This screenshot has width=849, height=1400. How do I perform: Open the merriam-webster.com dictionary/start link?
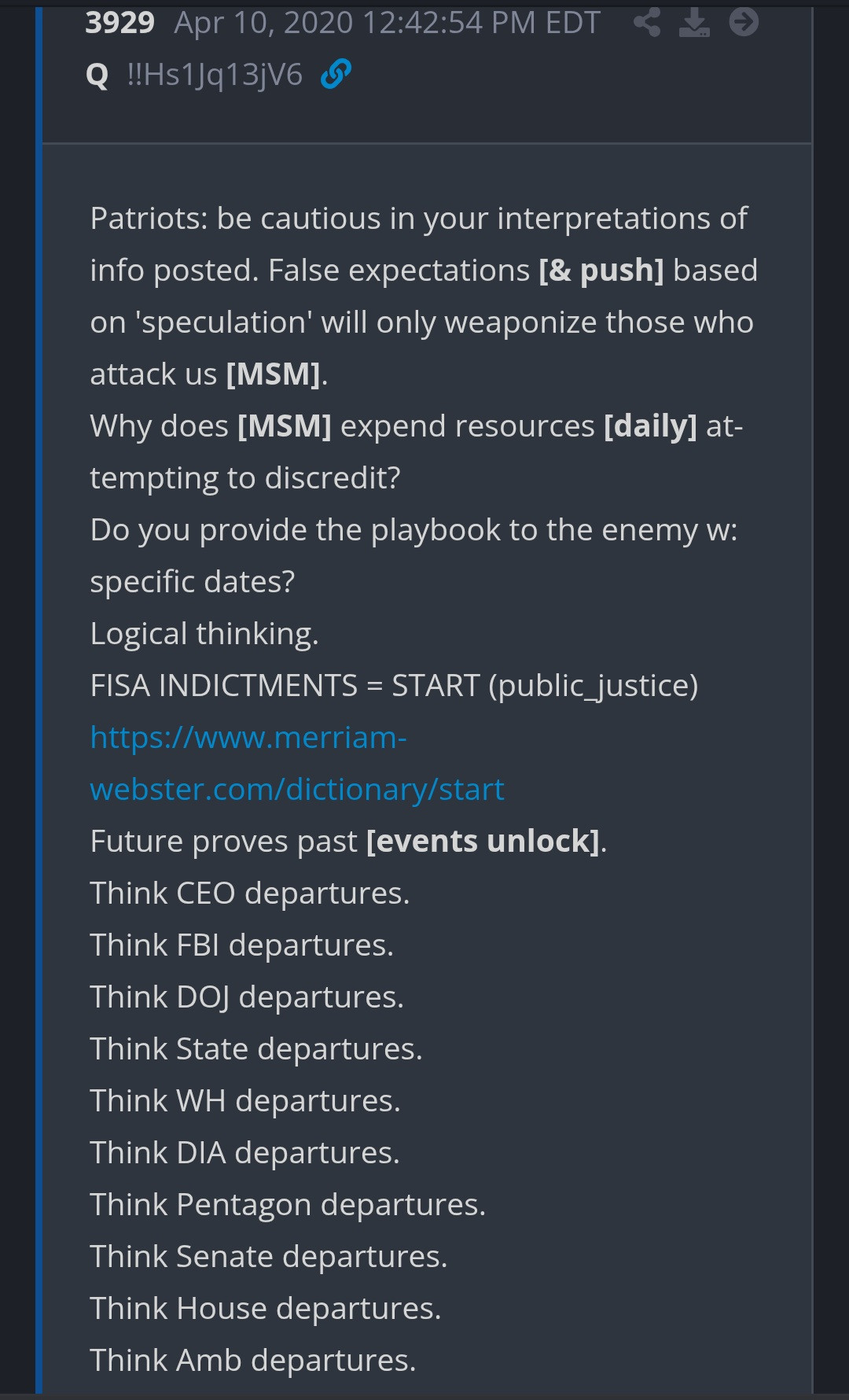click(296, 763)
